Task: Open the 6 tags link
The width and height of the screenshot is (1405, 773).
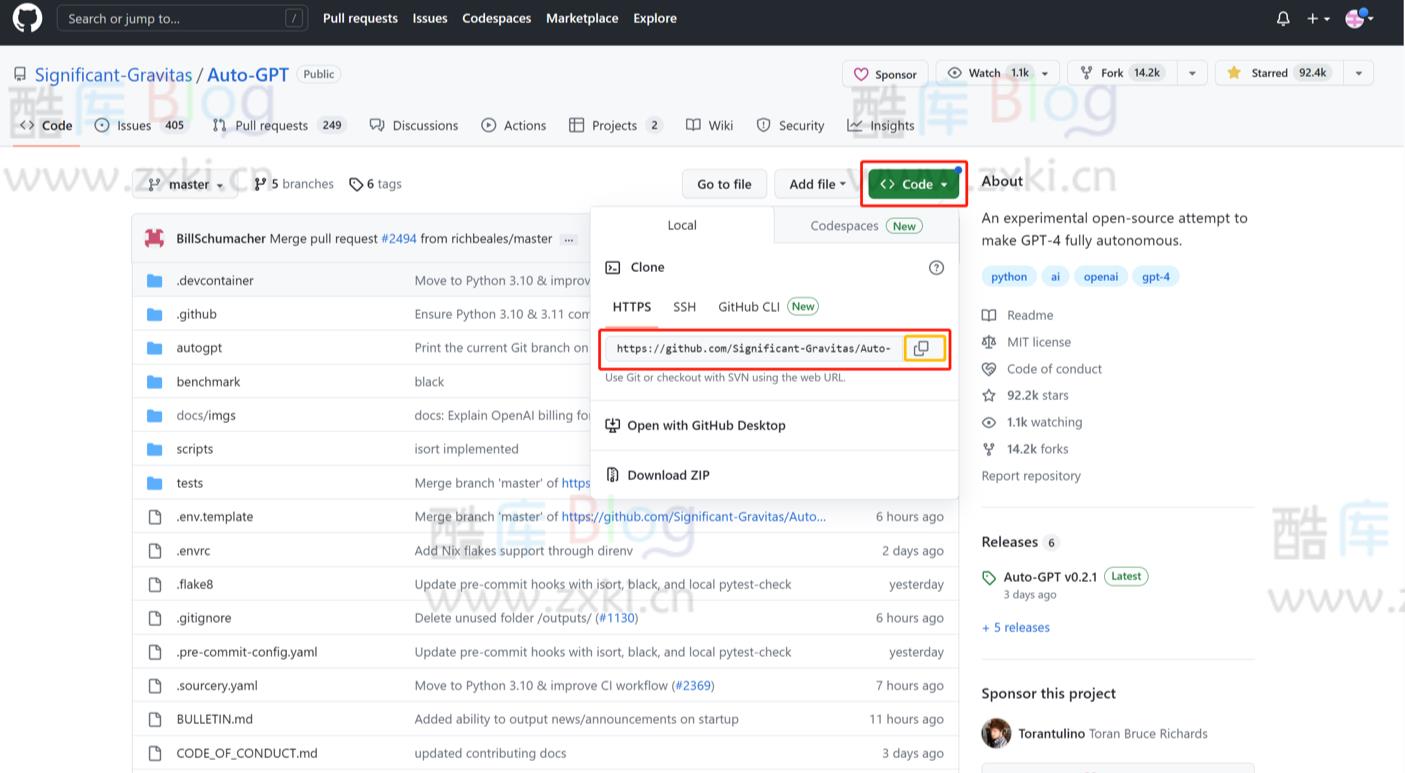Action: point(376,184)
